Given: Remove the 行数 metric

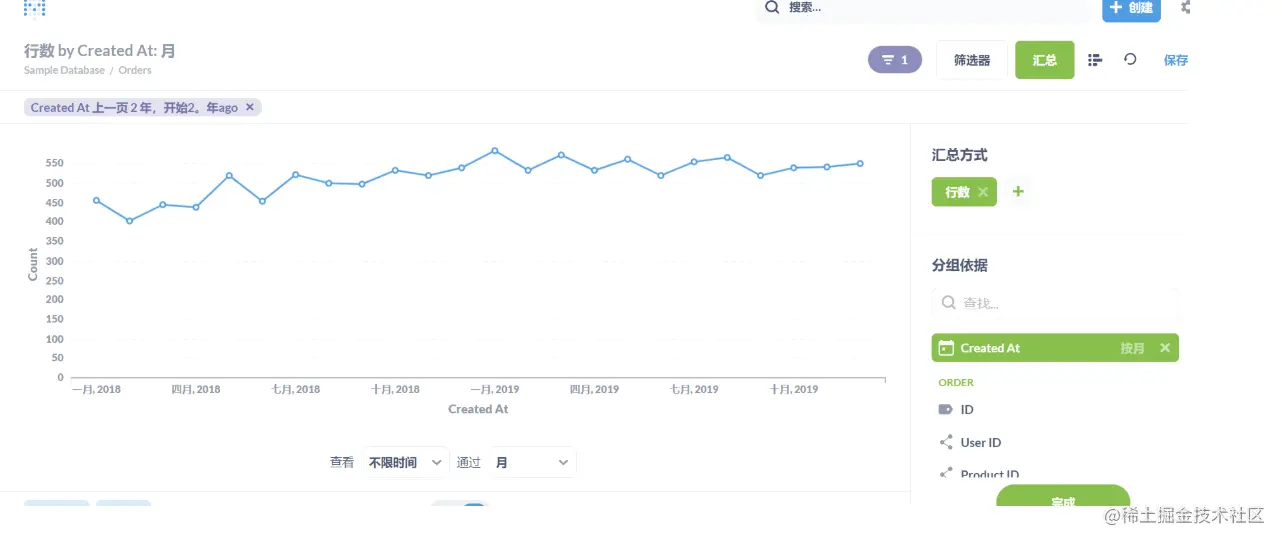Looking at the screenshot, I should click(x=983, y=192).
